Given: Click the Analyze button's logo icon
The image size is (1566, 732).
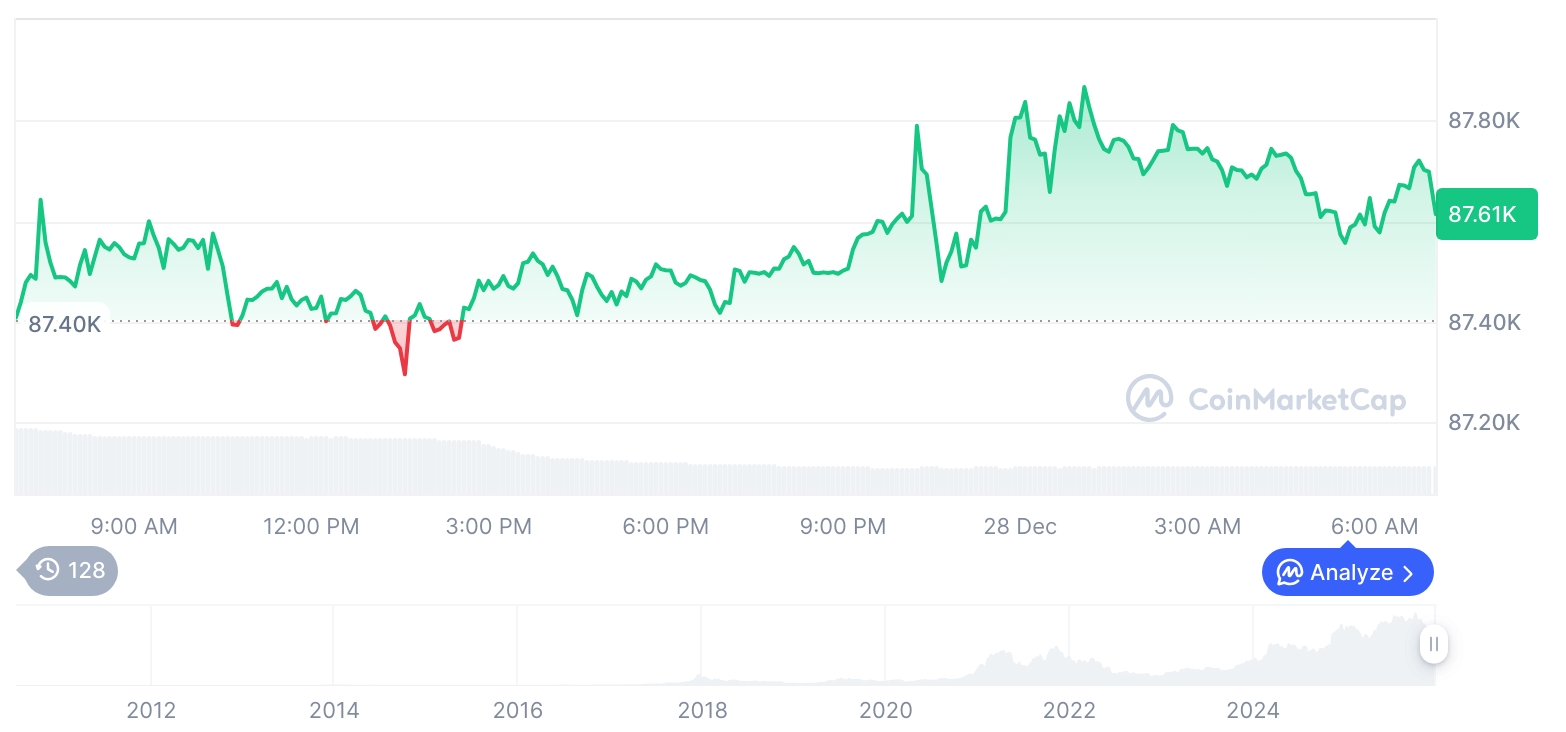Looking at the screenshot, I should coord(1289,573).
